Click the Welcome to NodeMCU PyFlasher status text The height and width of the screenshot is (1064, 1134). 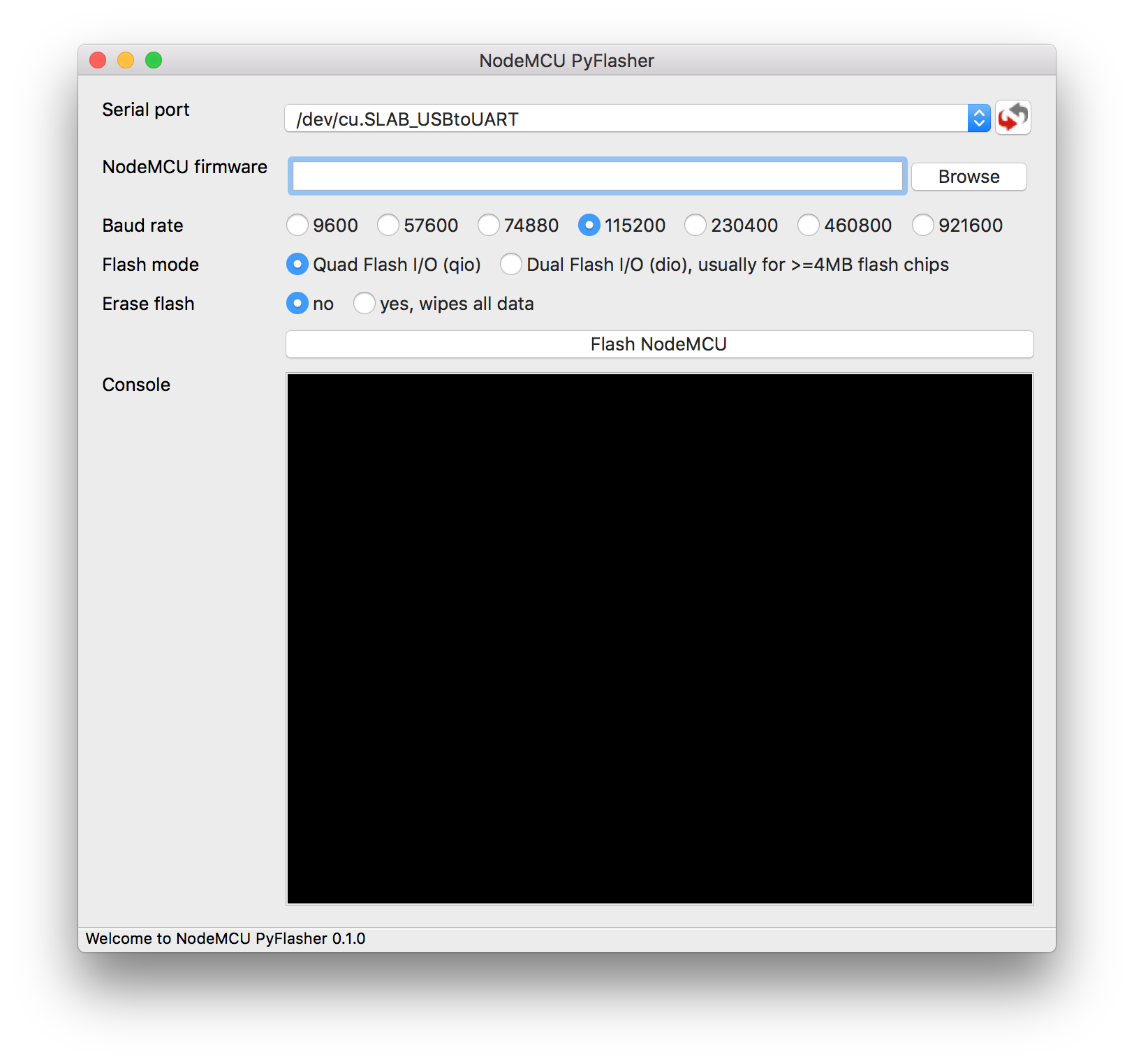pyautogui.click(x=226, y=938)
